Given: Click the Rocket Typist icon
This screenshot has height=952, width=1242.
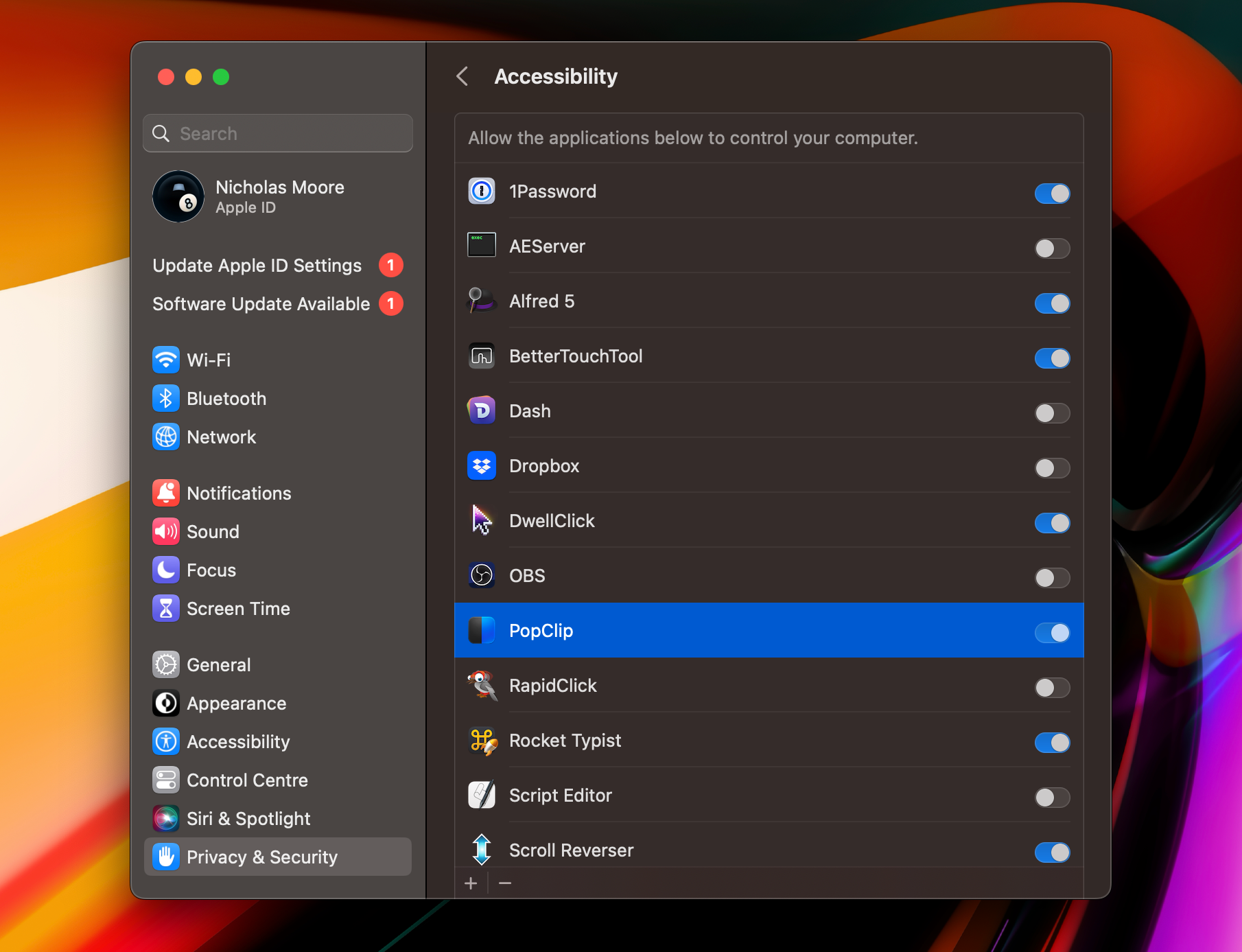Looking at the screenshot, I should tap(482, 741).
